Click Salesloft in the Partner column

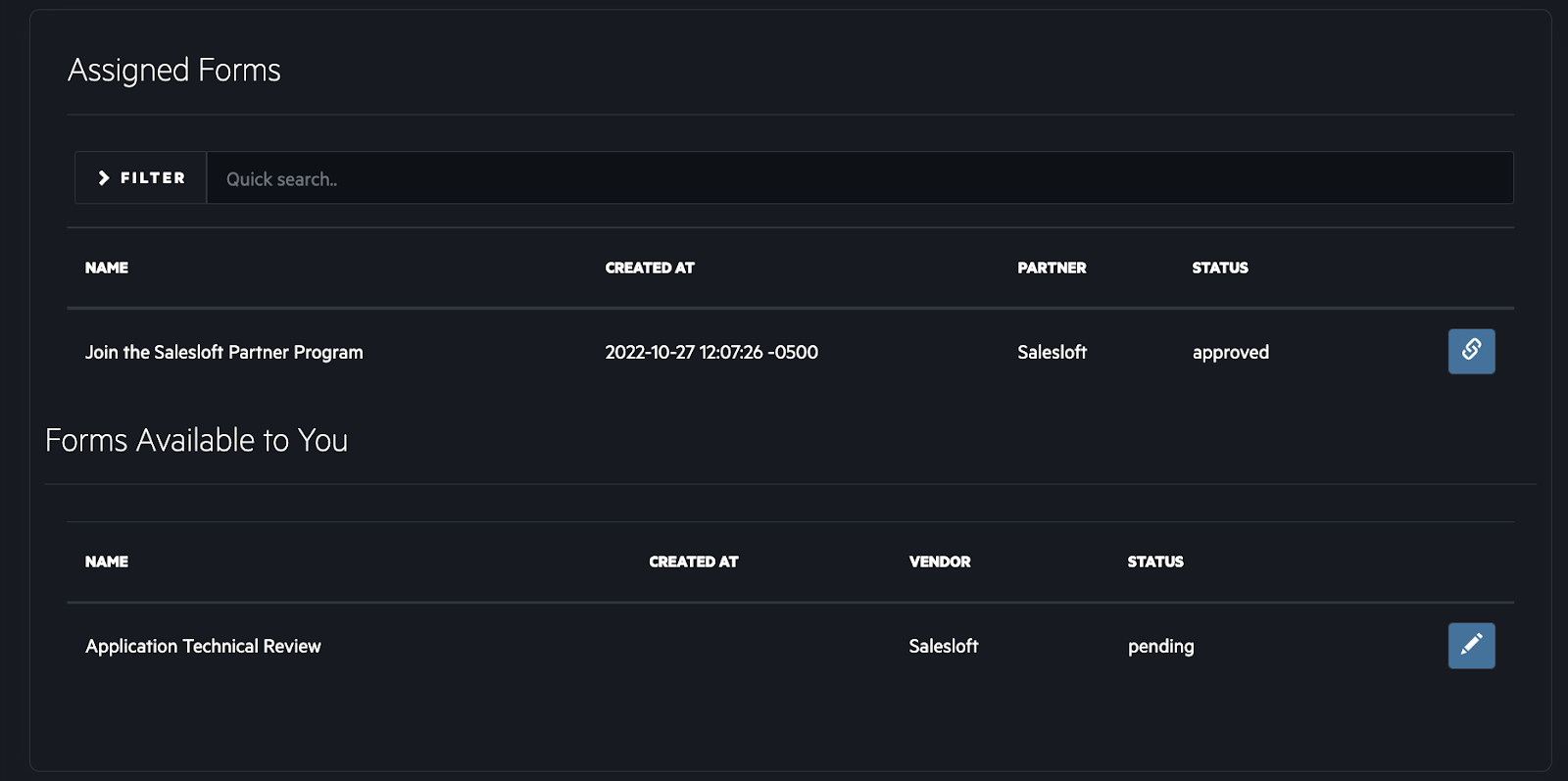[x=1052, y=352]
